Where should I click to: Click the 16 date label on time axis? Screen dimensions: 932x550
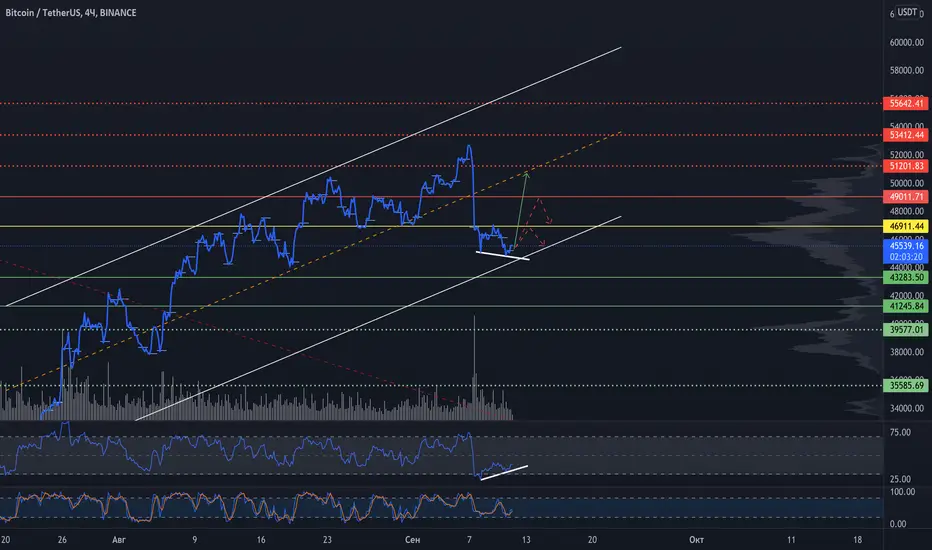(261, 540)
